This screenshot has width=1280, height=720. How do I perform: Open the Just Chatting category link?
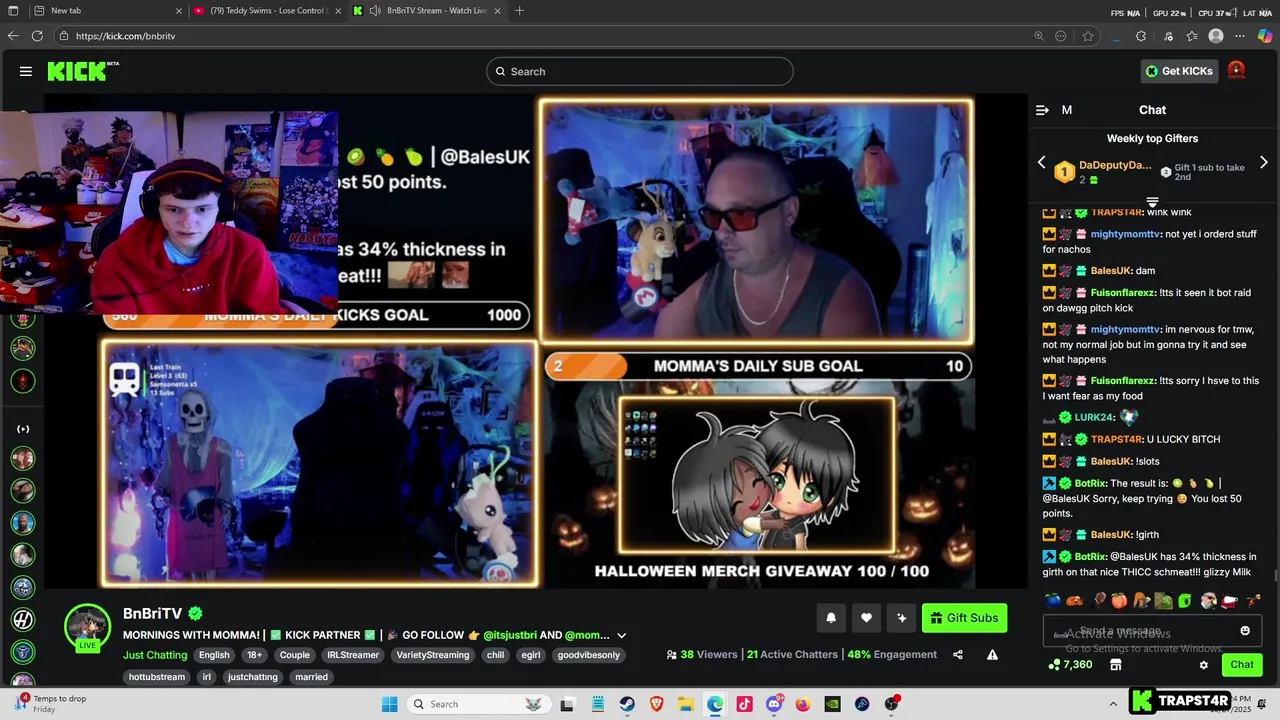pos(155,655)
